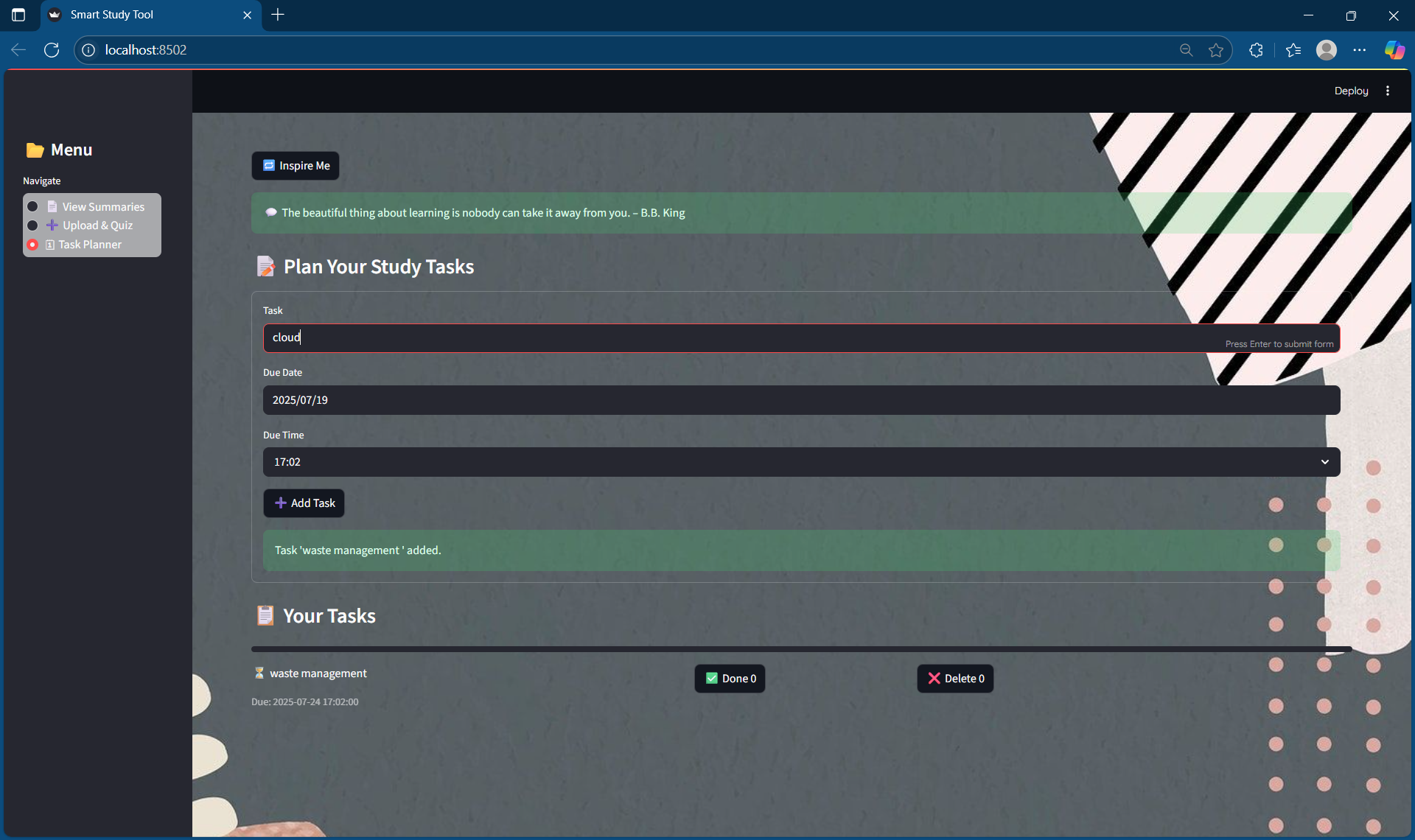Open browser extensions puzzle icon
Screen dimensions: 1415x840
(1257, 50)
